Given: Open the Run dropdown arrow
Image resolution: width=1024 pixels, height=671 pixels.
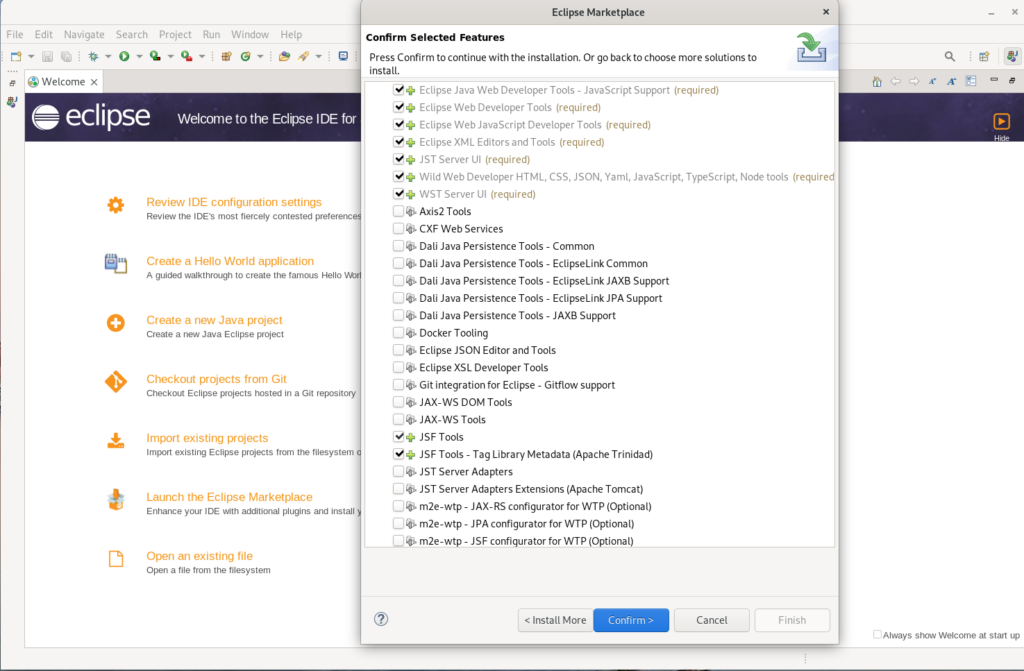Looking at the screenshot, I should (x=139, y=57).
